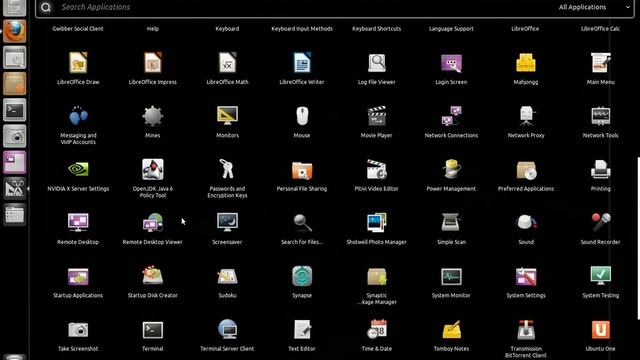Open Messaging and VoIP Accounts
This screenshot has width=640, height=360.
click(78, 116)
